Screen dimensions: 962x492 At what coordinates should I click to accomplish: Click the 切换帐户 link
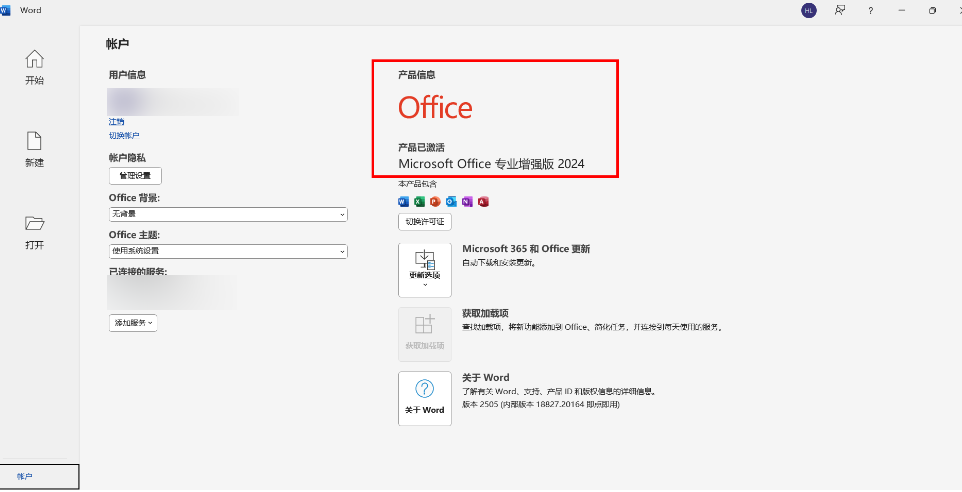coord(124,136)
